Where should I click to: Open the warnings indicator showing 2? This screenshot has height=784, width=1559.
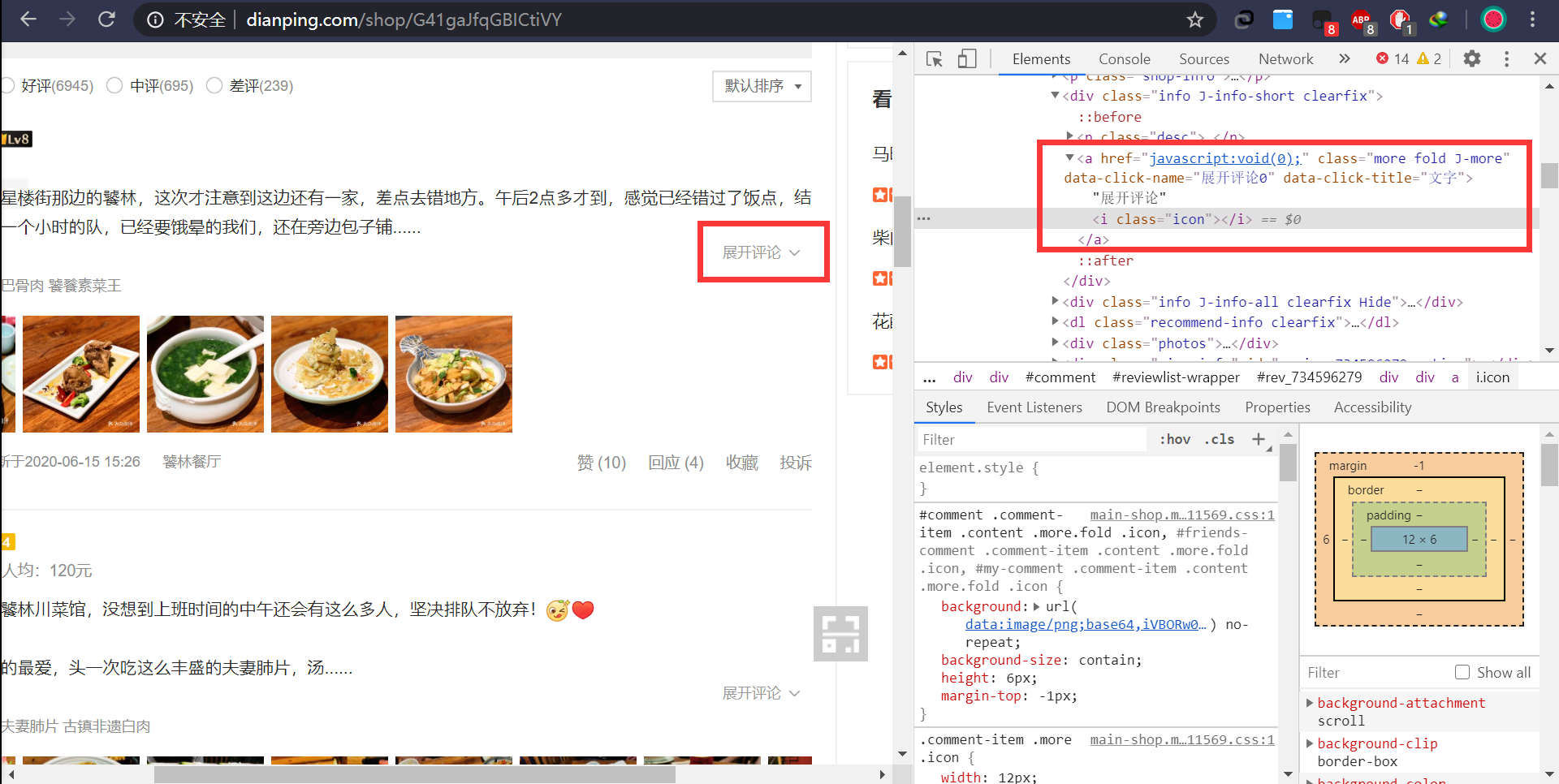[x=1429, y=58]
